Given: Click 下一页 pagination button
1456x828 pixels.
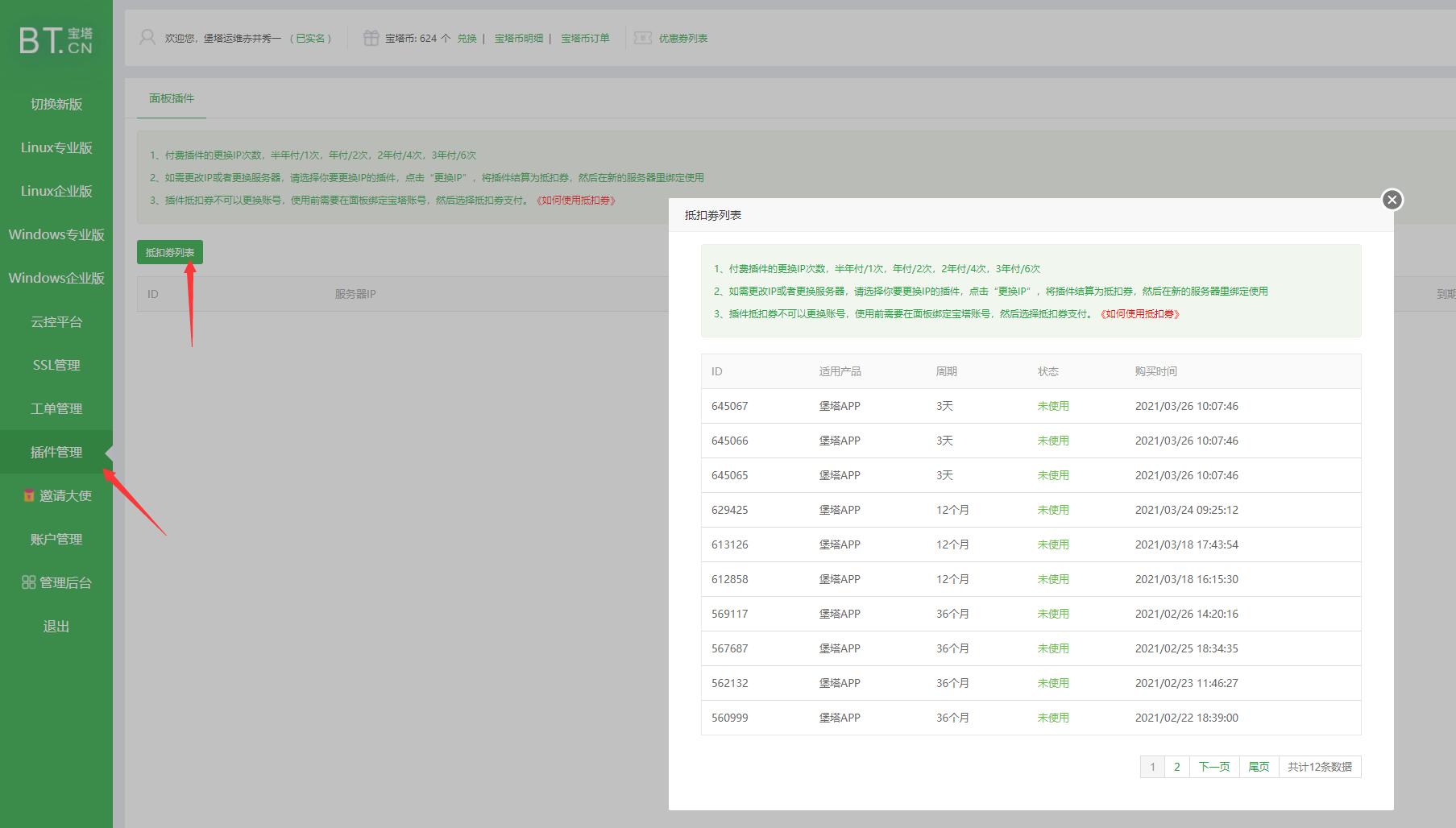Looking at the screenshot, I should pyautogui.click(x=1214, y=767).
